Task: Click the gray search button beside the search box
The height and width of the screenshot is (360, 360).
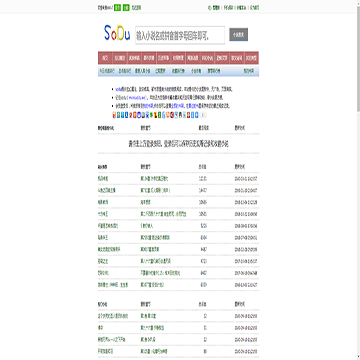Action: click(239, 34)
